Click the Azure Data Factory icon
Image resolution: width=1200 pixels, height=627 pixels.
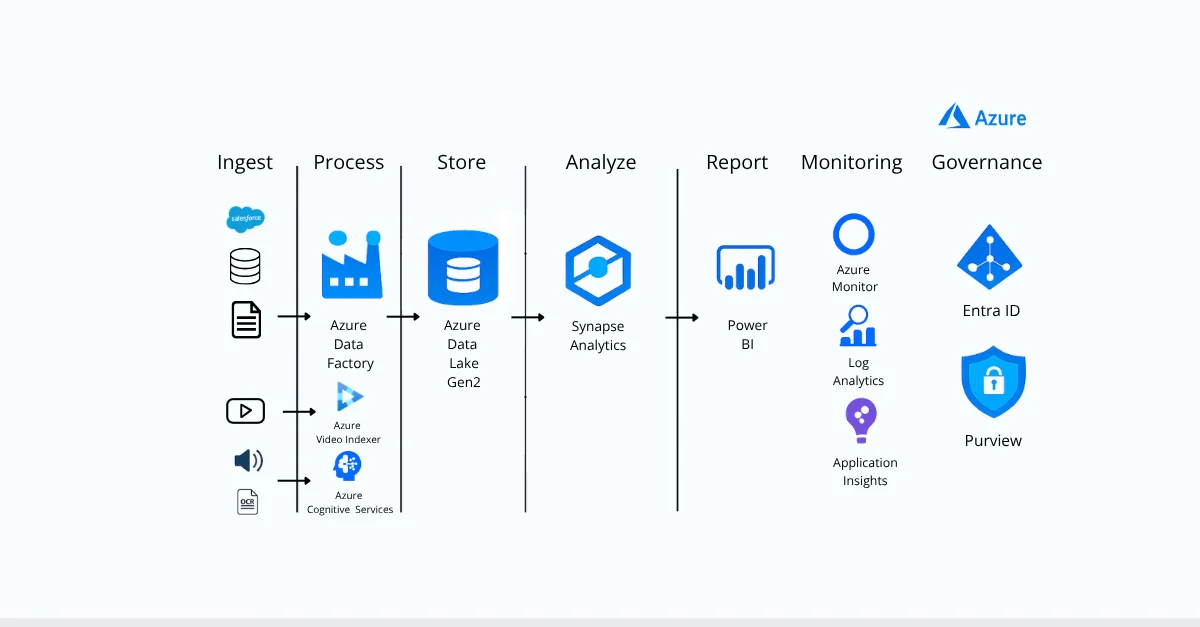[x=352, y=264]
